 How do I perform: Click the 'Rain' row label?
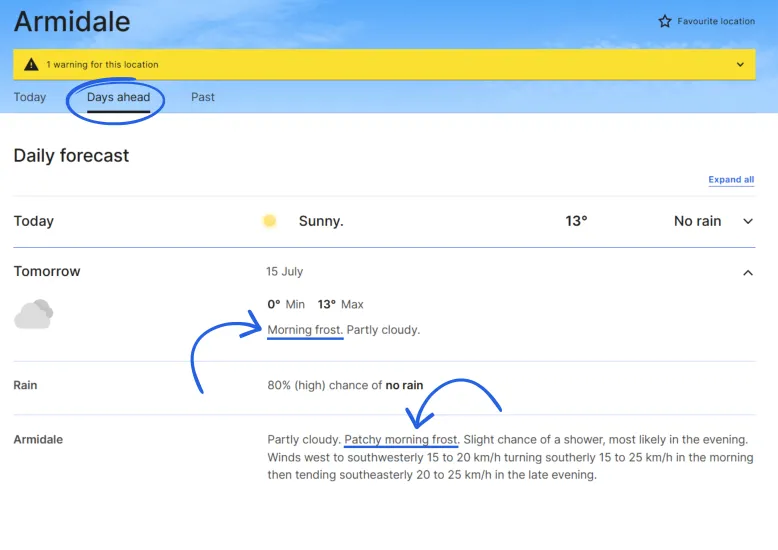(x=25, y=385)
